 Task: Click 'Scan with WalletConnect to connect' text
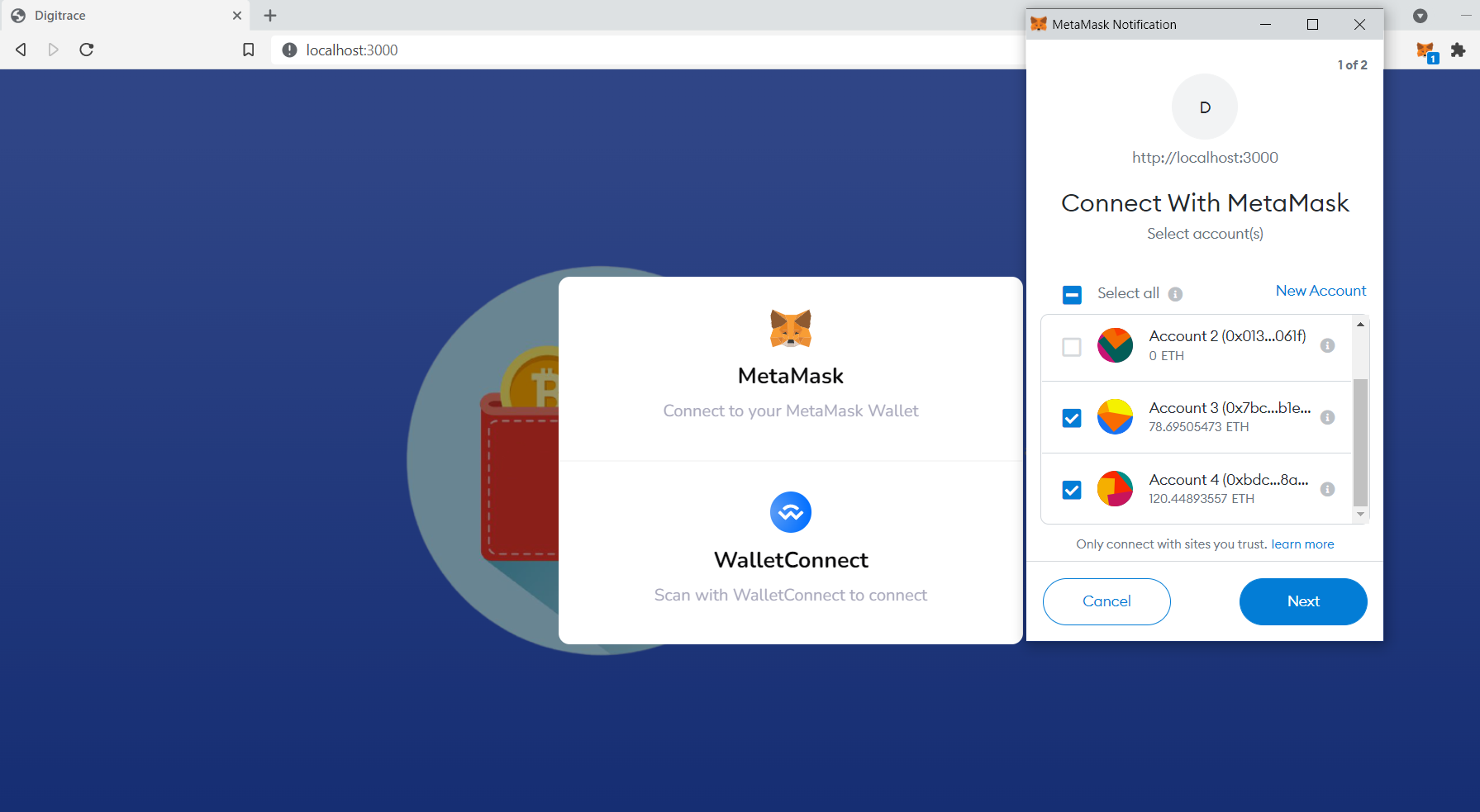pyautogui.click(x=791, y=595)
